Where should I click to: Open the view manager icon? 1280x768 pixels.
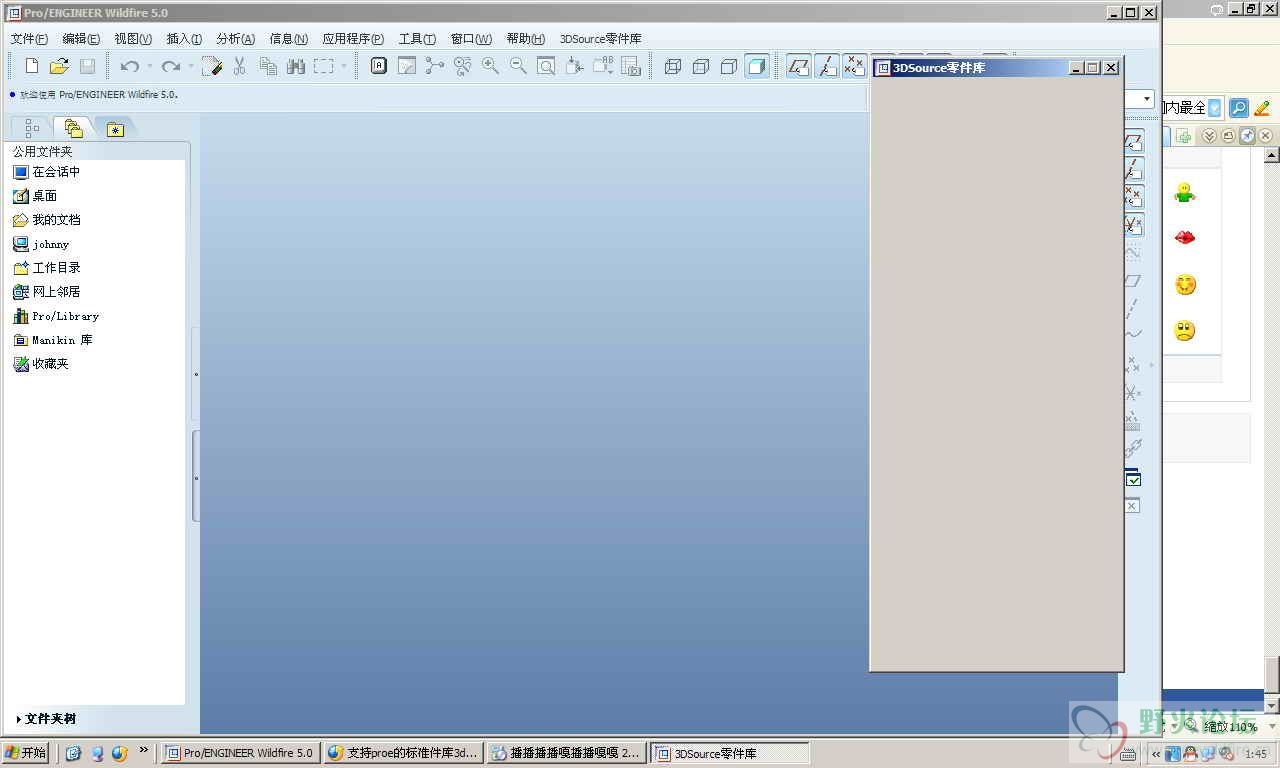631,66
